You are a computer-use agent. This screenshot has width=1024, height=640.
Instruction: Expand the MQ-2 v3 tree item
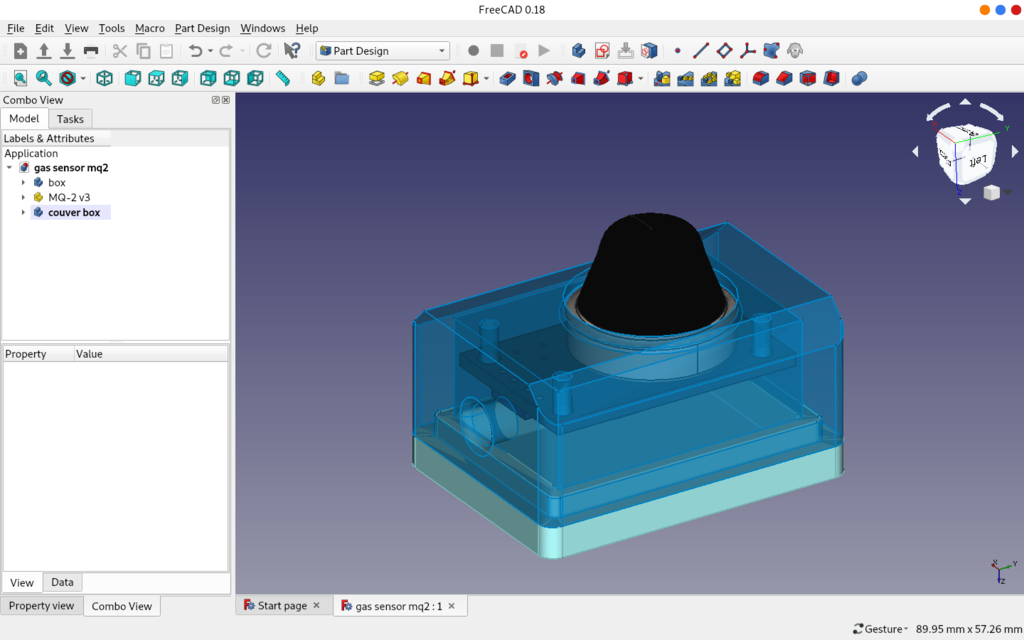[x=24, y=197]
